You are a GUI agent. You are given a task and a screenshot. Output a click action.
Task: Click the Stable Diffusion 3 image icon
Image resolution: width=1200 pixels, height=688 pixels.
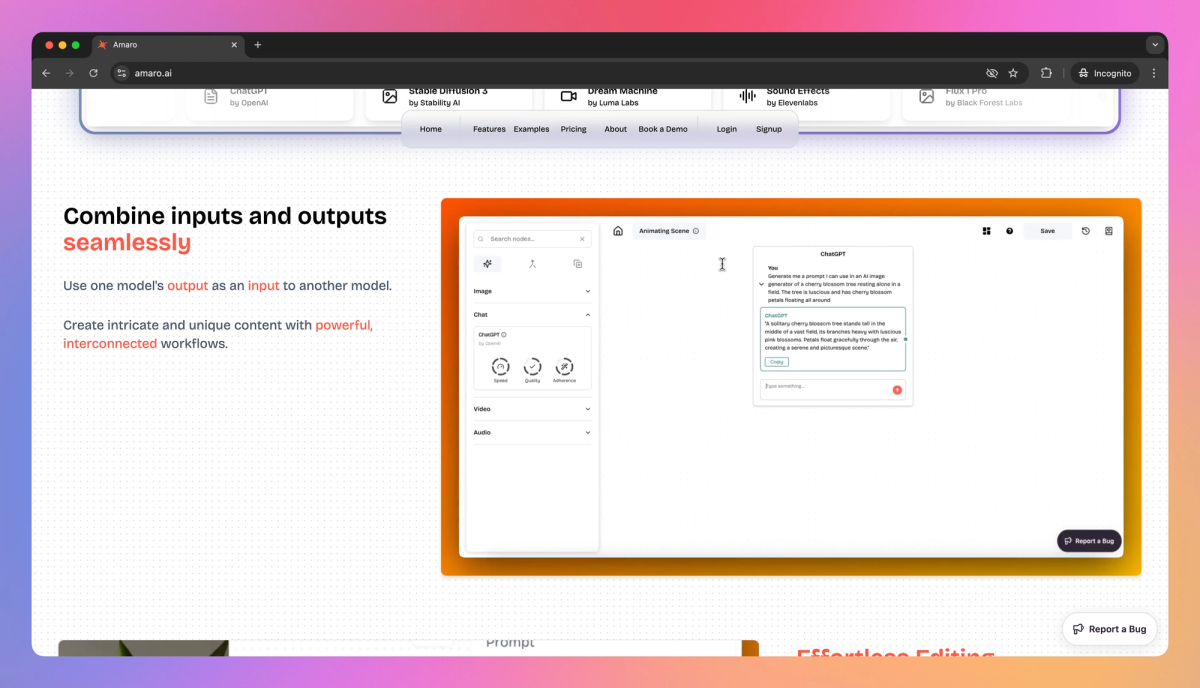coord(390,96)
